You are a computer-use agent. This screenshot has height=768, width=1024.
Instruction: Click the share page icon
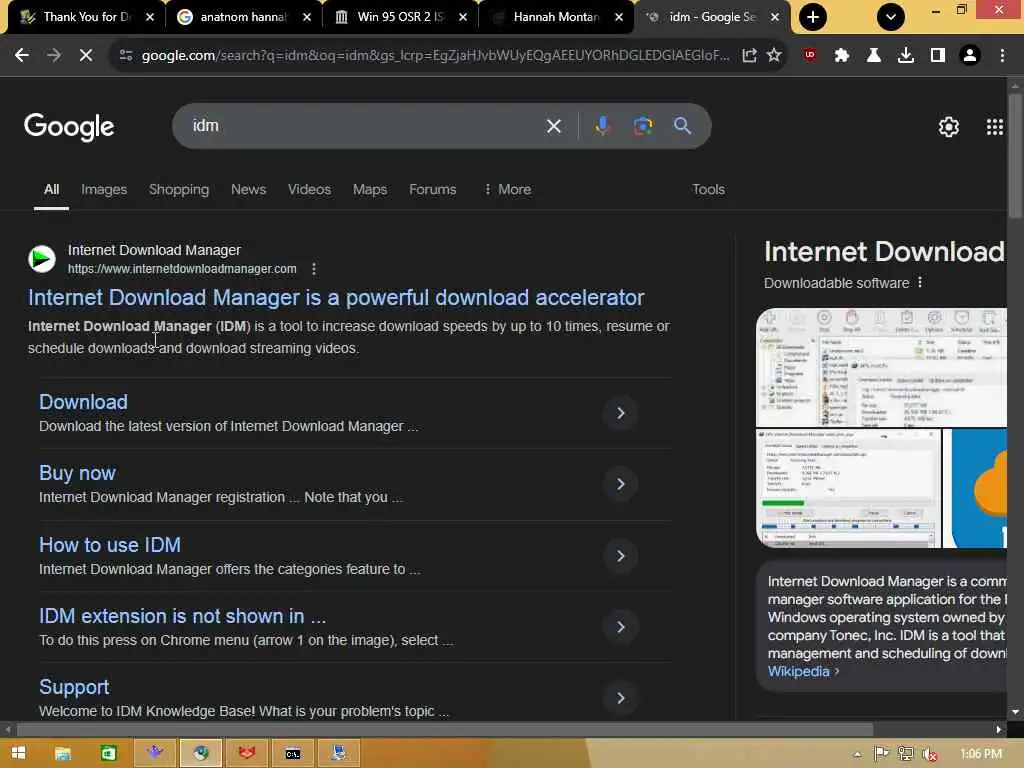tap(749, 56)
